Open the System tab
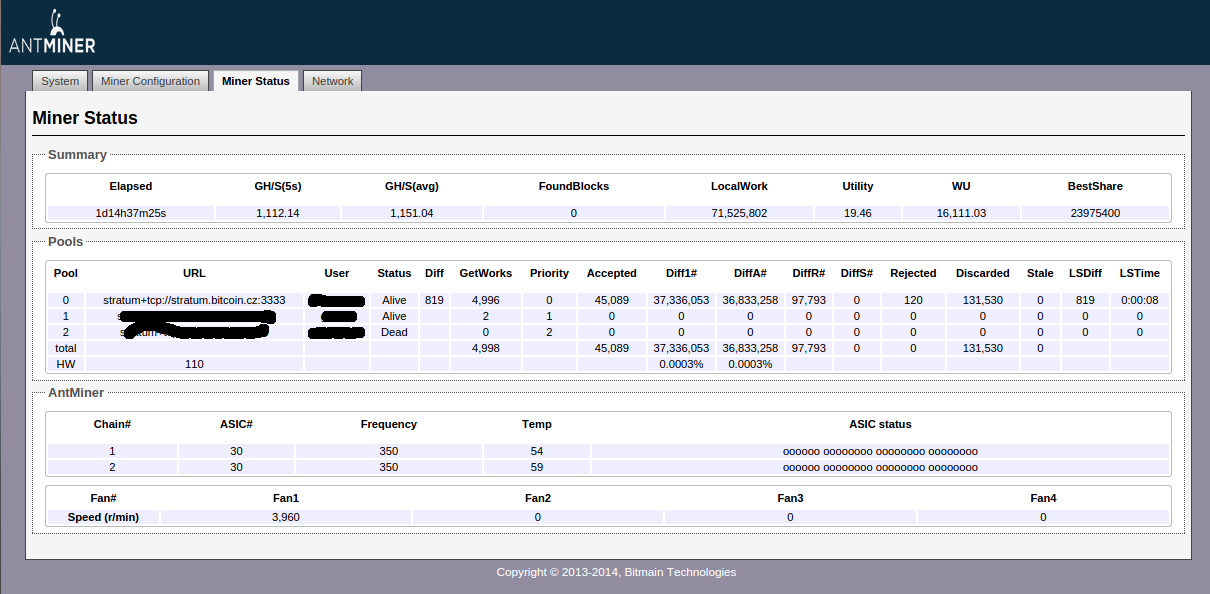The width and height of the screenshot is (1210, 594). tap(60, 81)
